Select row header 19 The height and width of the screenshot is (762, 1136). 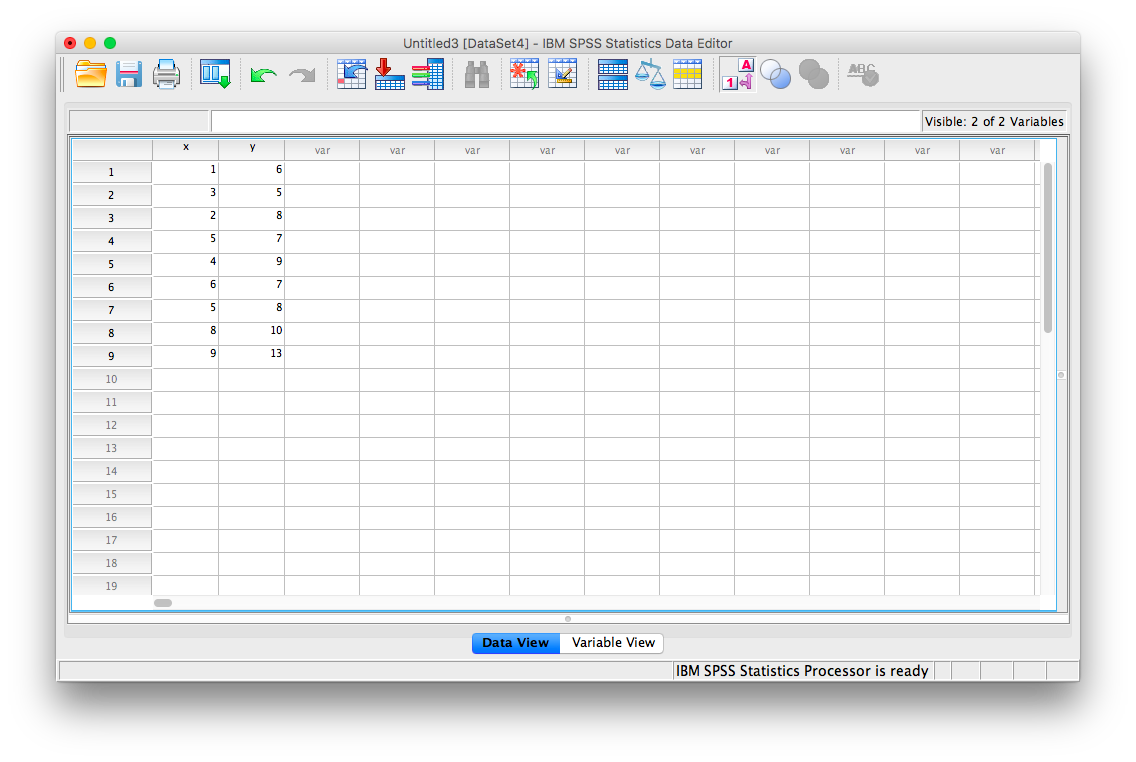(112, 586)
